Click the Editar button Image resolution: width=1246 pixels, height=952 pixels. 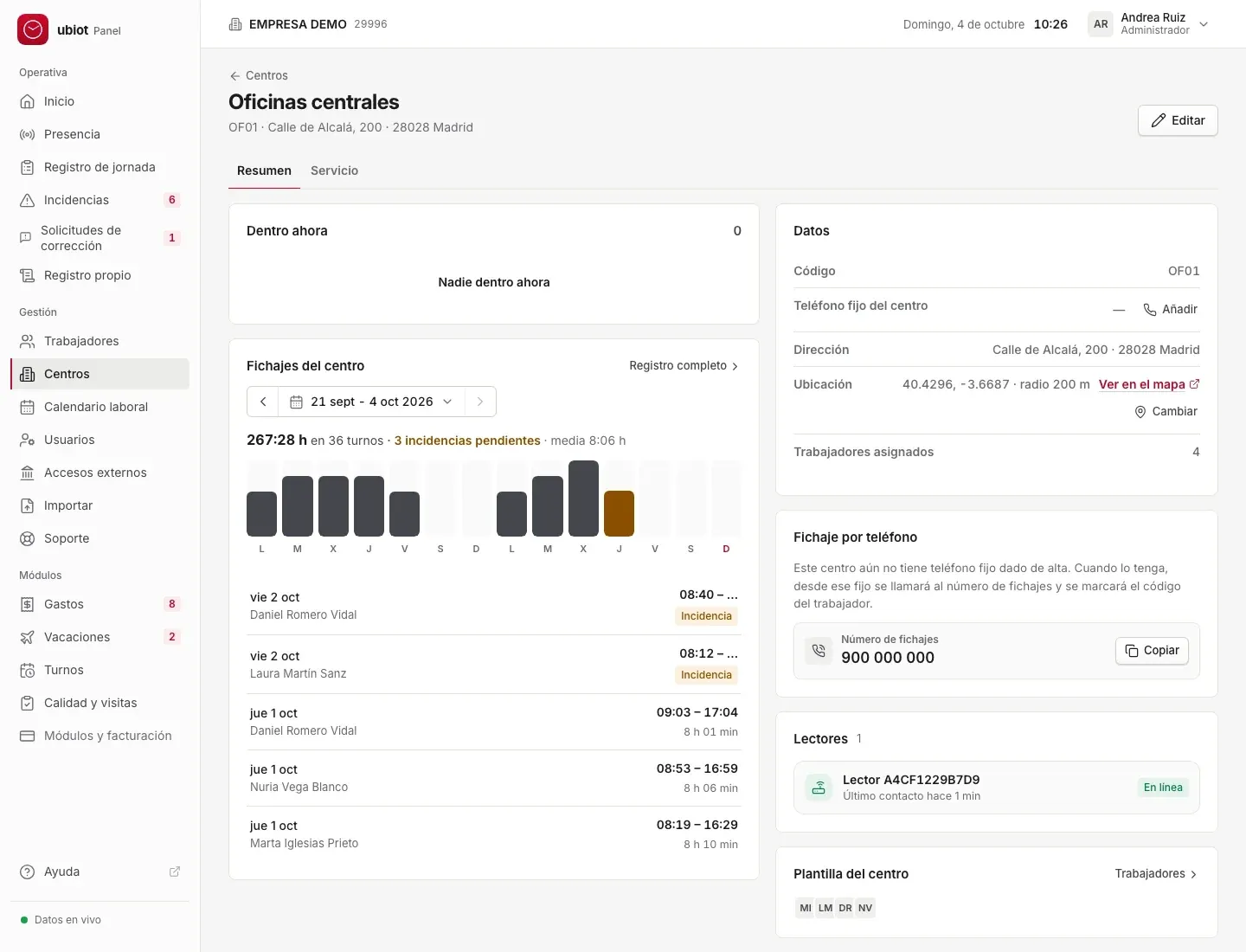pyautogui.click(x=1178, y=120)
